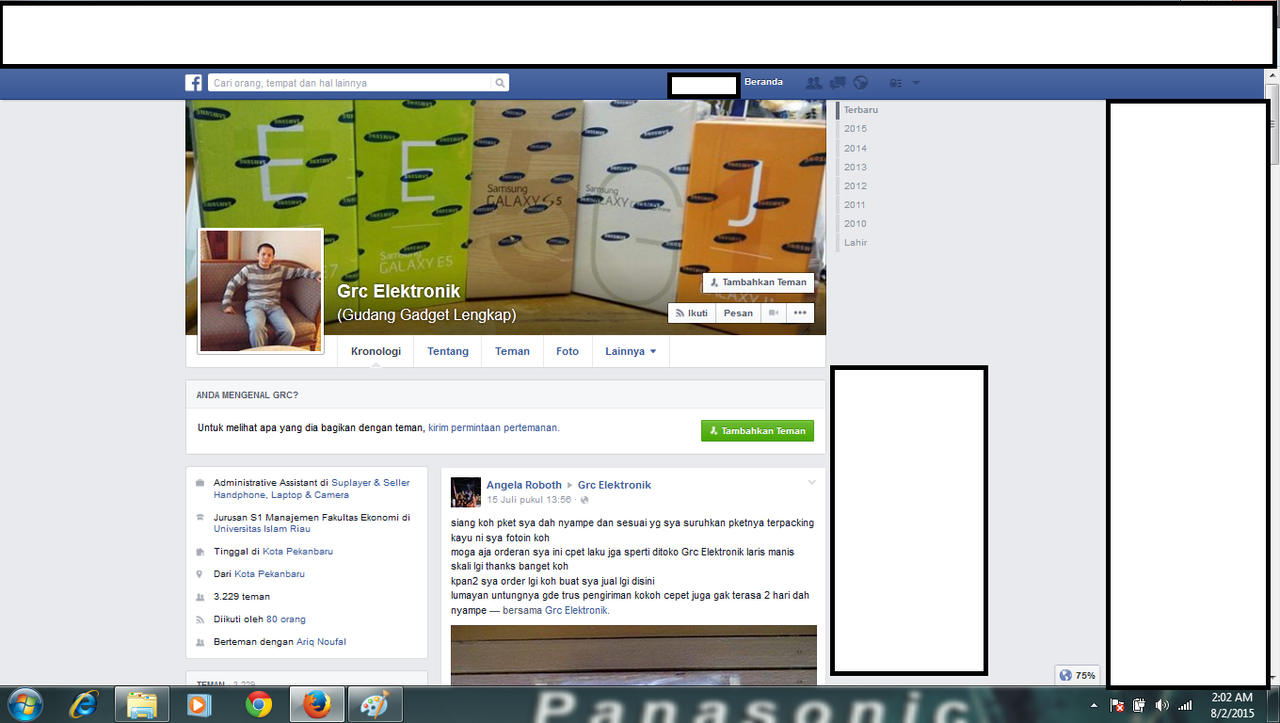
Task: Click the video call icon button
Action: 774,313
